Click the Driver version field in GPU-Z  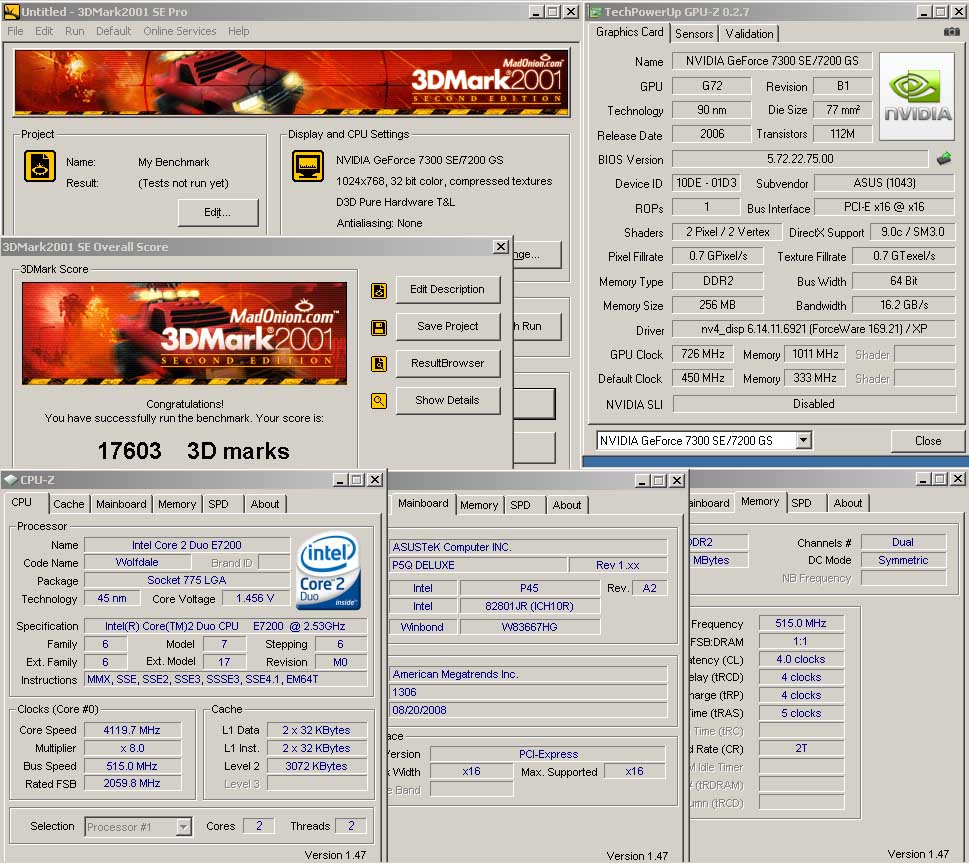coord(813,329)
